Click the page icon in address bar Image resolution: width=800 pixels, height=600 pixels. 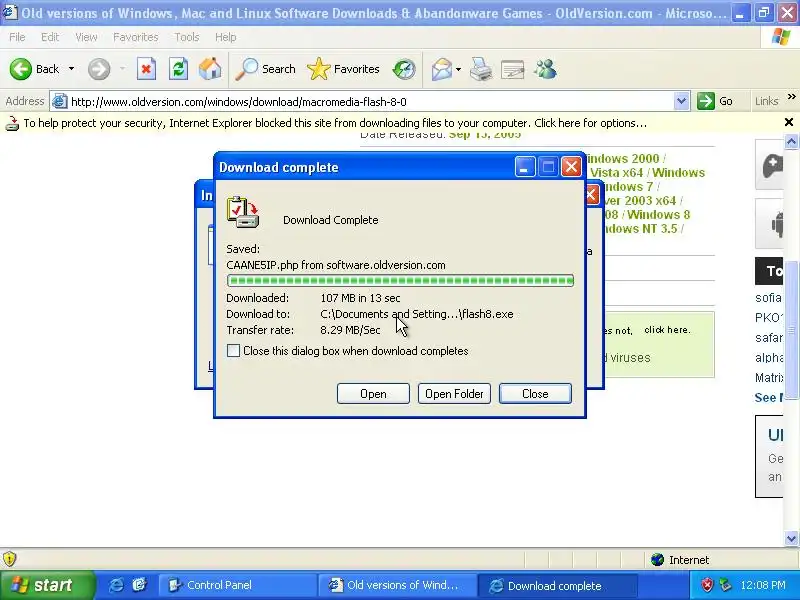click(x=60, y=102)
